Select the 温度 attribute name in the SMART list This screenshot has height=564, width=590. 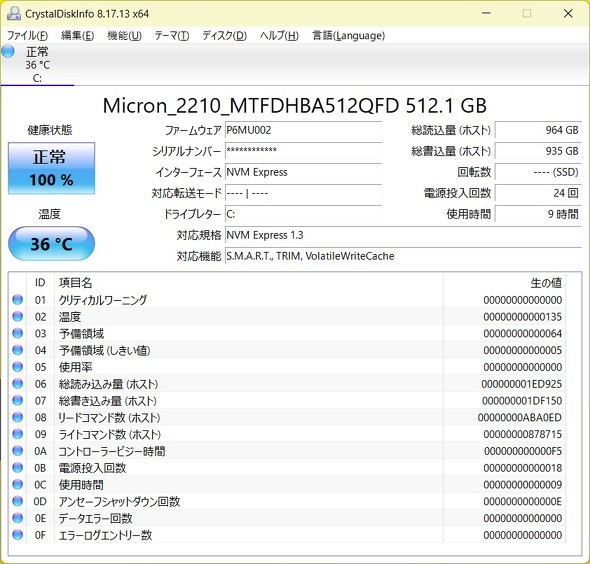click(70, 317)
